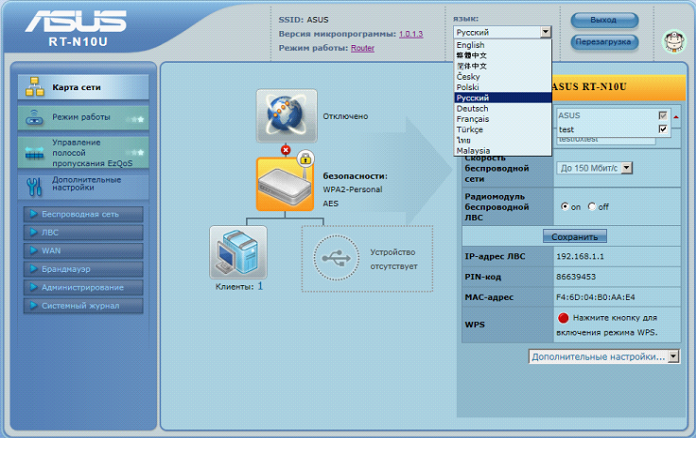Screen dimensions: 696x457
Task: Choose Polski from the language list
Action: coord(502,87)
